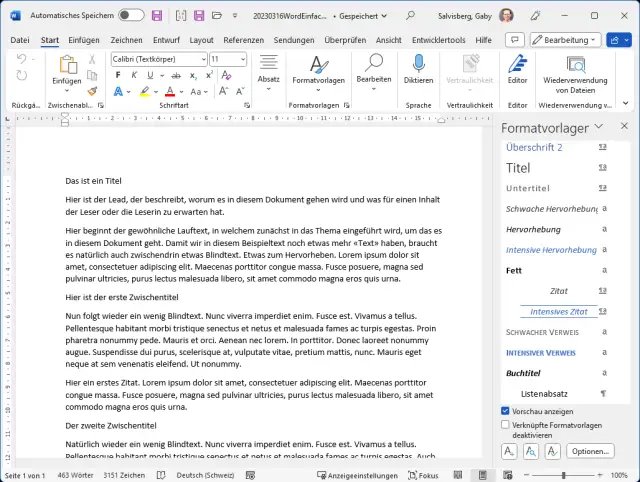Image resolution: width=640 pixels, height=482 pixels.
Task: Open the Bearbeitung mode dropdown
Action: pos(565,39)
